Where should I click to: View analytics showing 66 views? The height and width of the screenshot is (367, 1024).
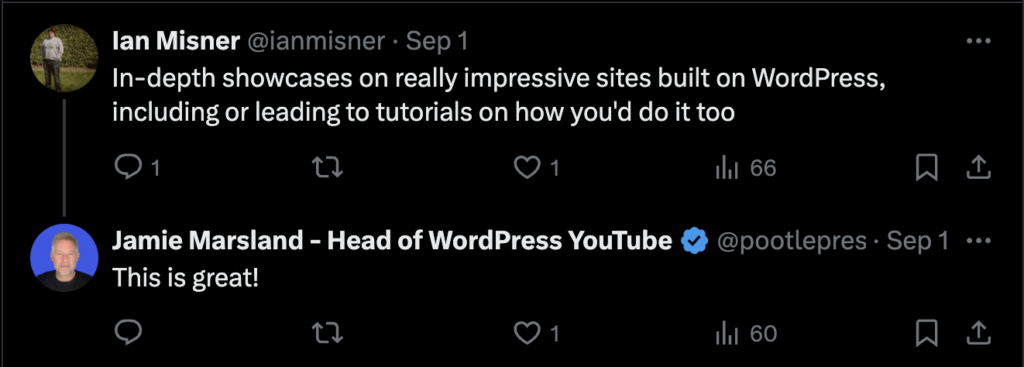coord(746,168)
